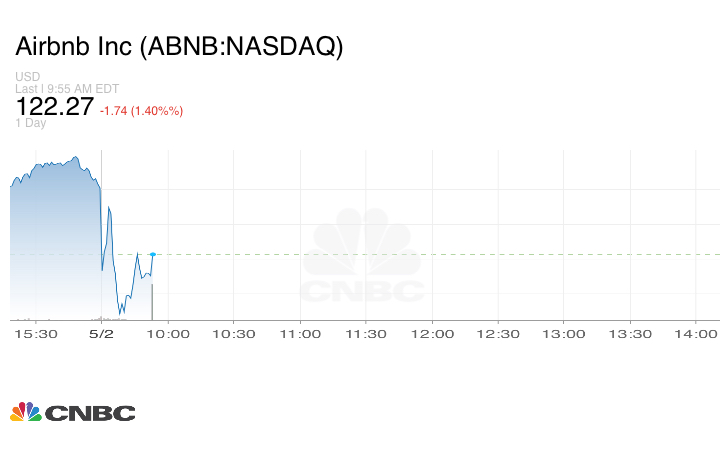
Task: Click the CNBC watermark in chart center
Action: 362,255
